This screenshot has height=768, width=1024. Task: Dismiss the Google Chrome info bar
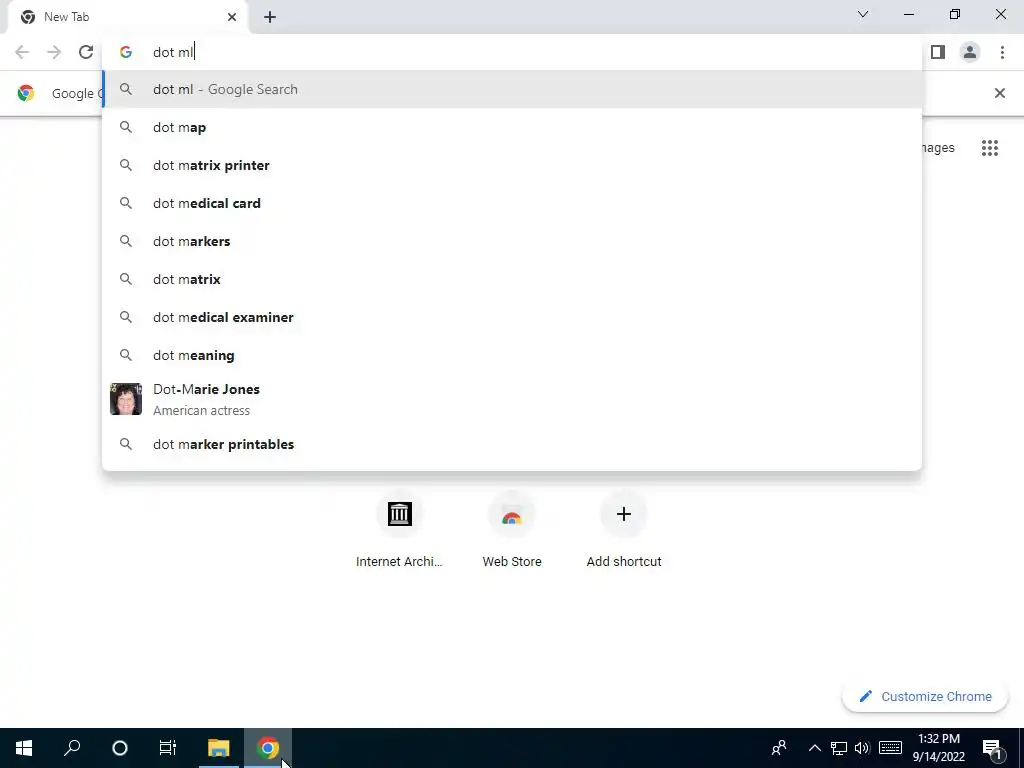tap(999, 93)
